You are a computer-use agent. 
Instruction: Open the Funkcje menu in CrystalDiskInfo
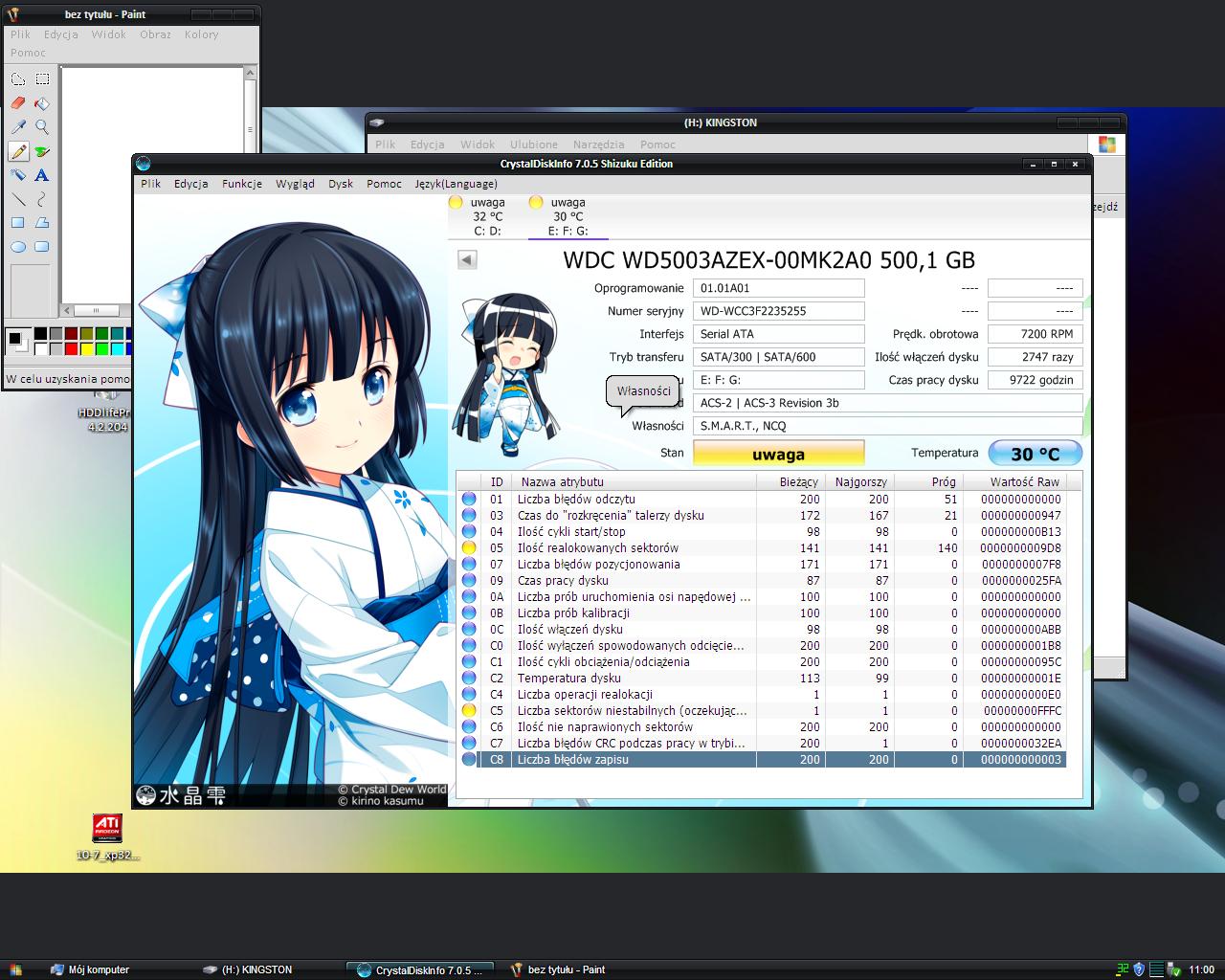[242, 184]
